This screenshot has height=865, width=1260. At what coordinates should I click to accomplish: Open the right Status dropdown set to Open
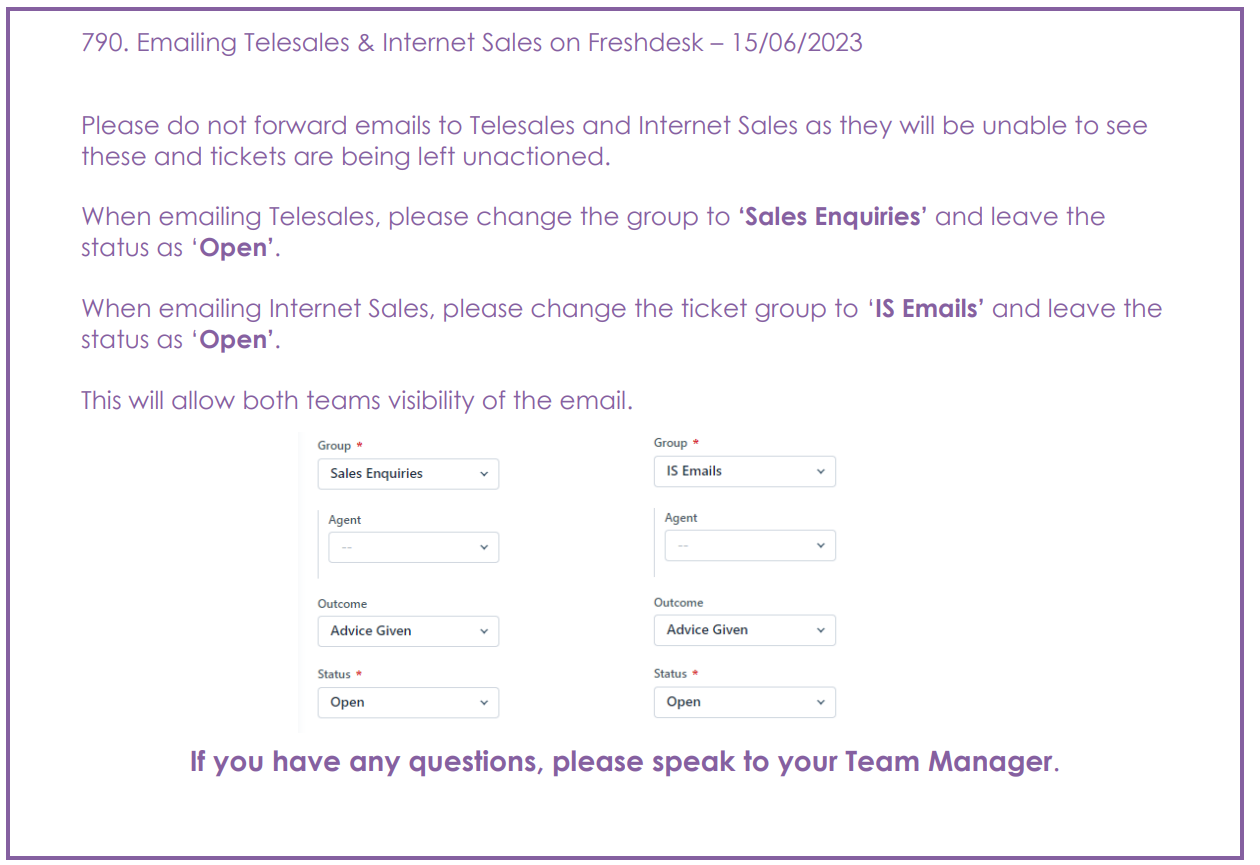coord(744,702)
